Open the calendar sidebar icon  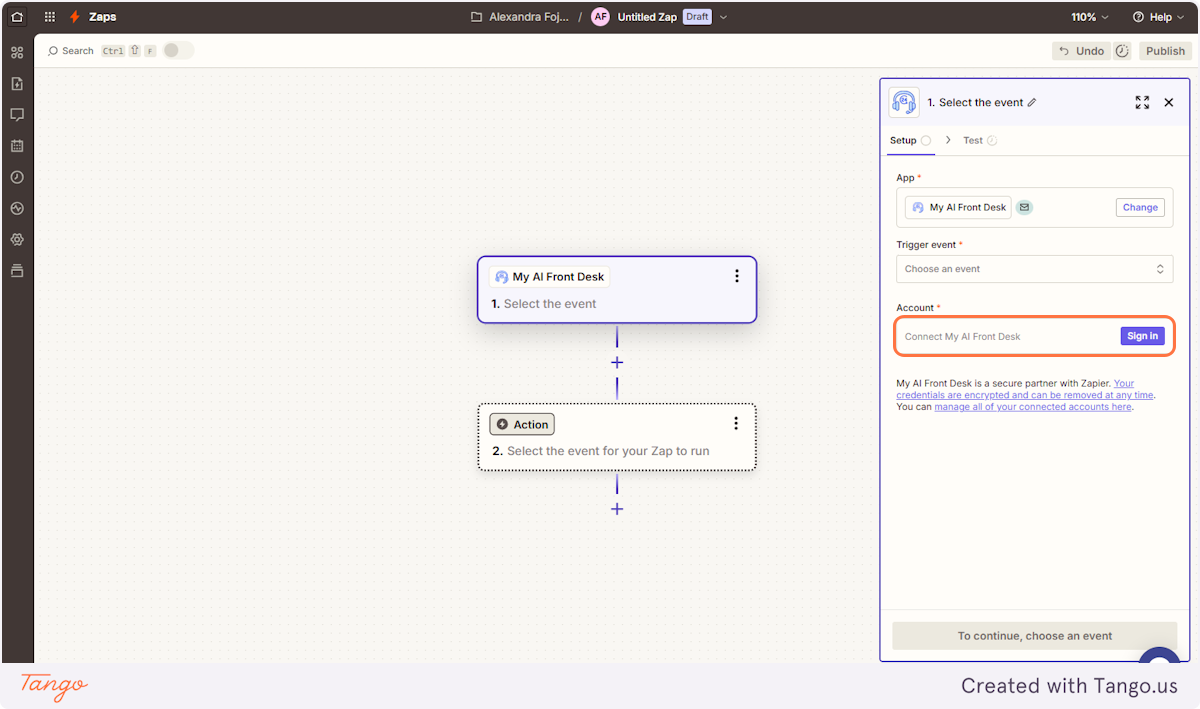tap(17, 146)
